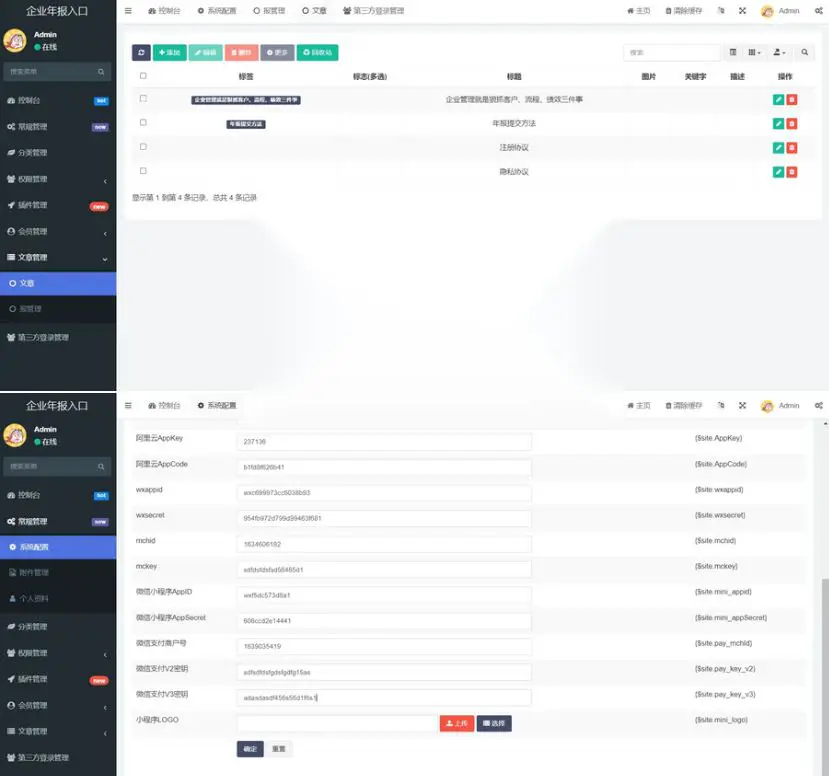This screenshot has height=776, width=829.
Task: Click the magnifier icon right of the table toolbar
Action: pyautogui.click(x=804, y=52)
